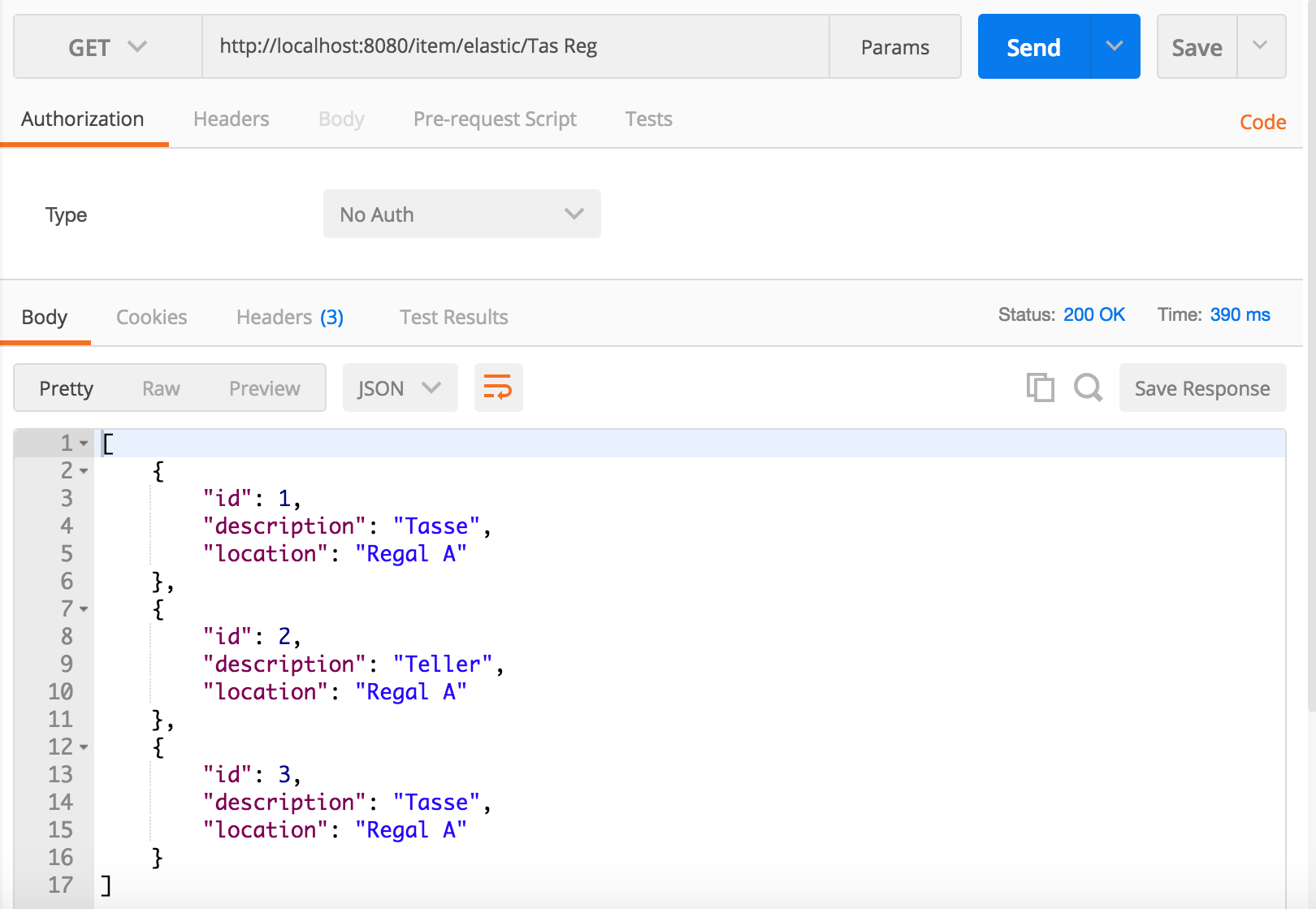Open the GET method dropdown
Image resolution: width=1316 pixels, height=909 pixels.
107,47
